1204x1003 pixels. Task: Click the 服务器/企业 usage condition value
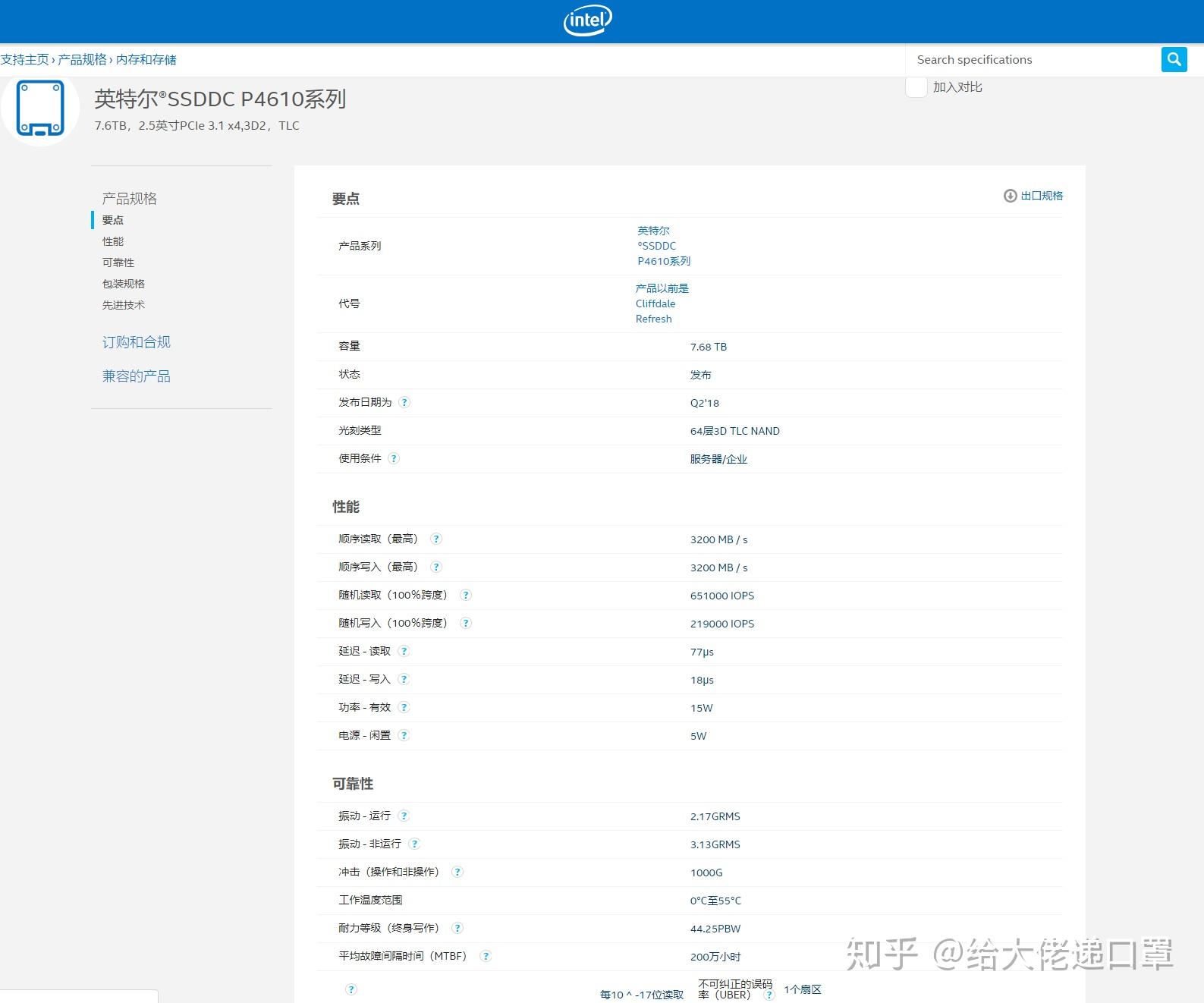tap(718, 459)
